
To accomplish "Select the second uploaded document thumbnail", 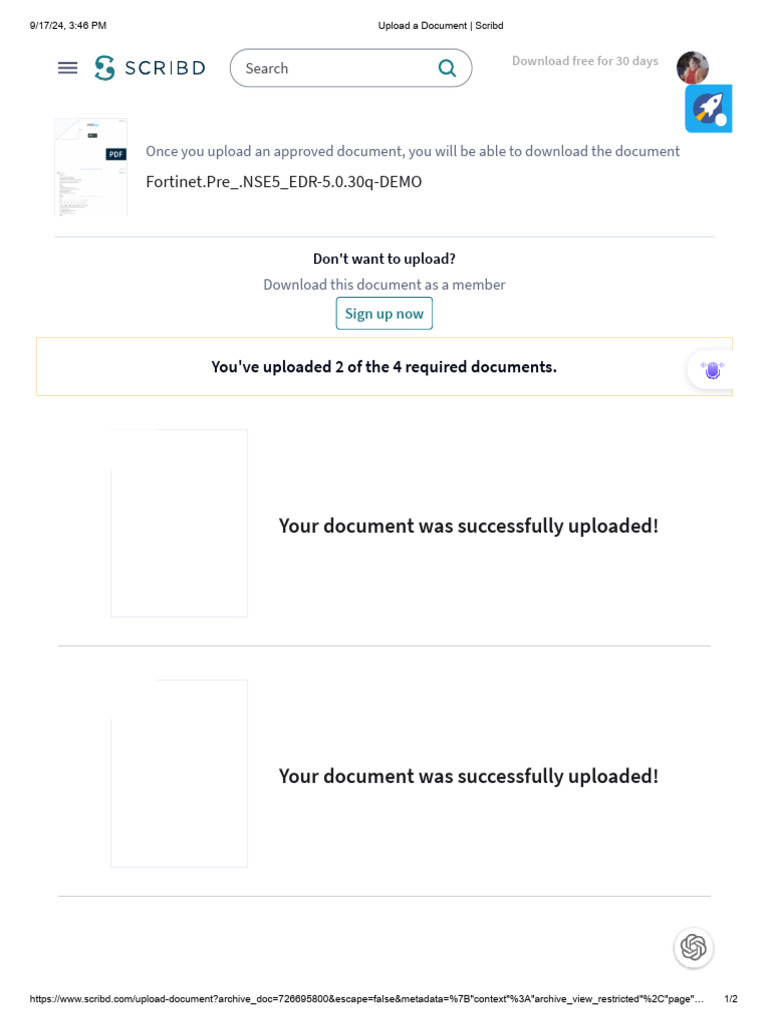I will tap(179, 773).
